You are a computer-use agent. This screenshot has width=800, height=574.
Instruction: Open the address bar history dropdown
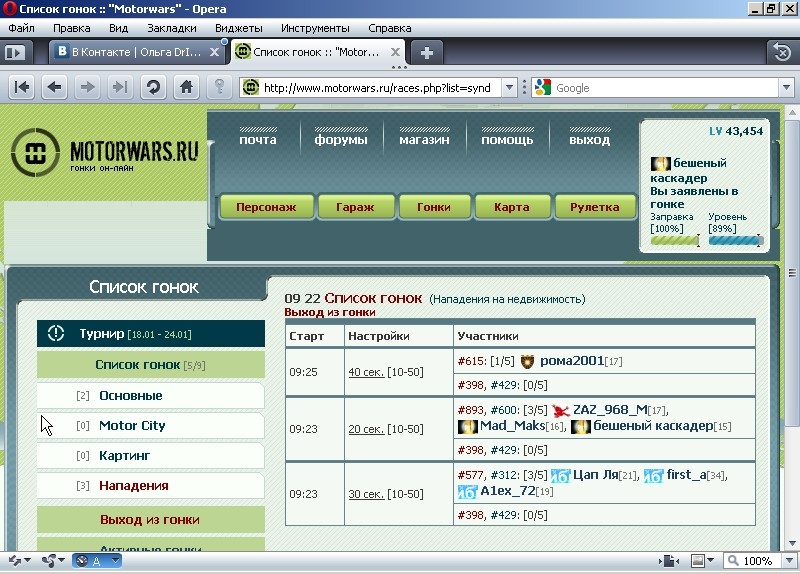509,88
